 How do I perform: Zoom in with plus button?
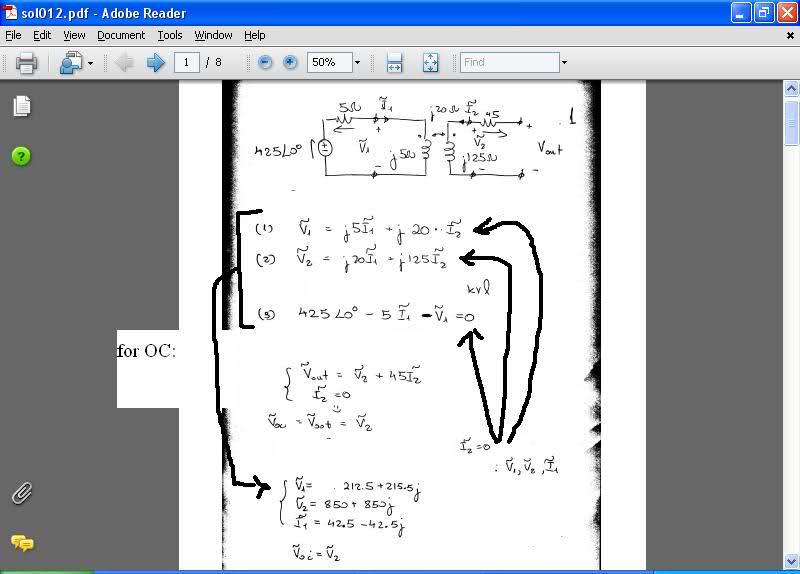click(290, 62)
